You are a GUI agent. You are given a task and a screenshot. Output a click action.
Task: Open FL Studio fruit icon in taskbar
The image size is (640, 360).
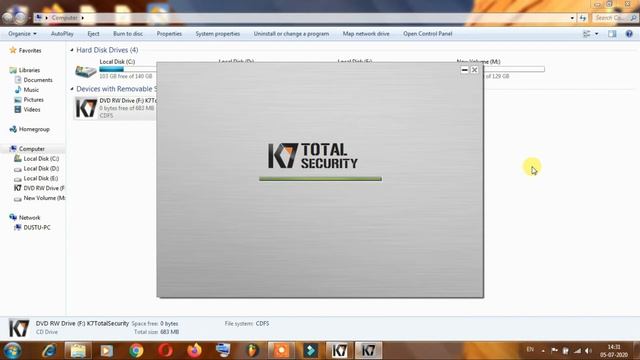(253, 351)
